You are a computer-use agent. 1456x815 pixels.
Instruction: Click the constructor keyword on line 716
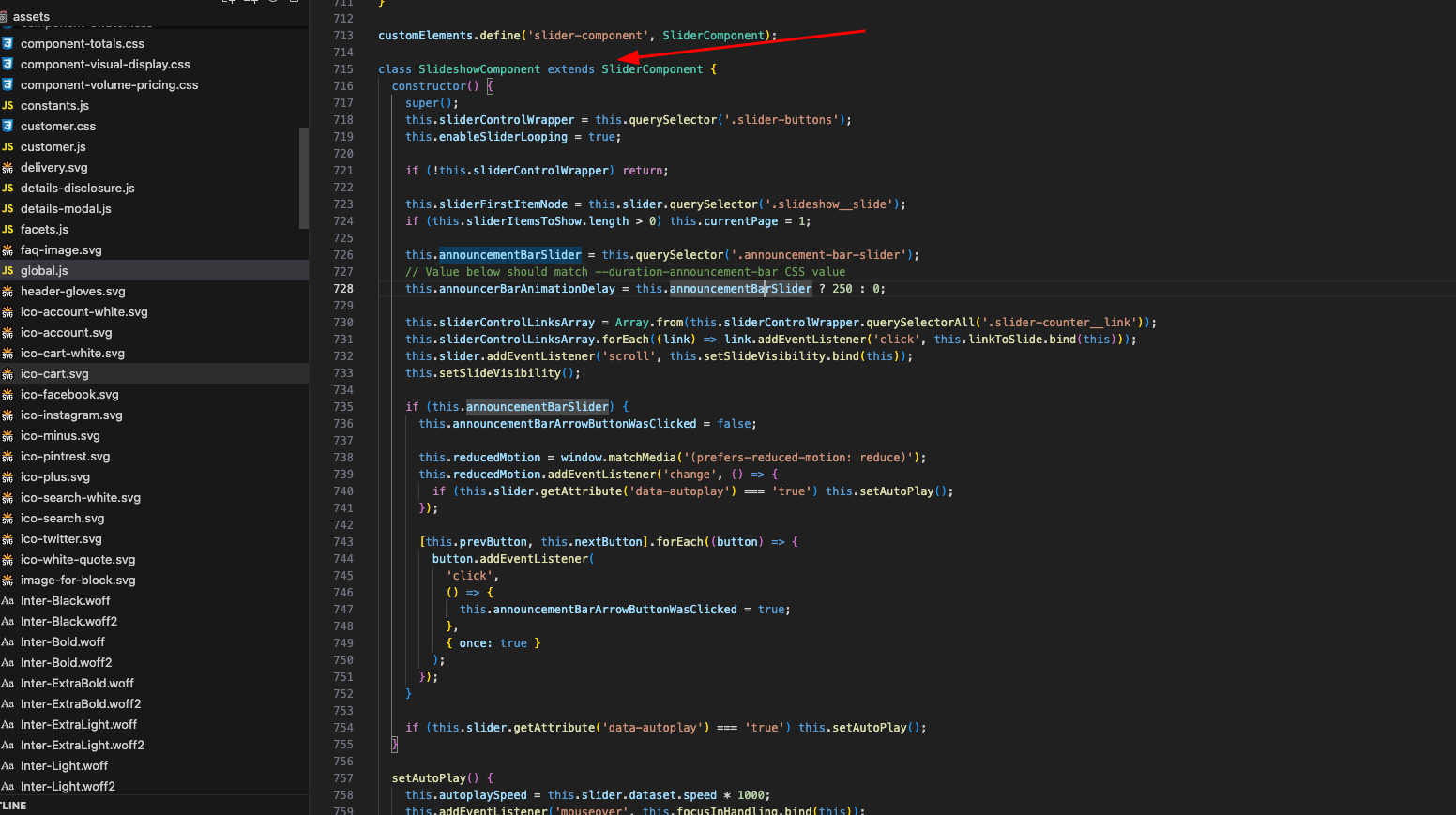coord(429,86)
